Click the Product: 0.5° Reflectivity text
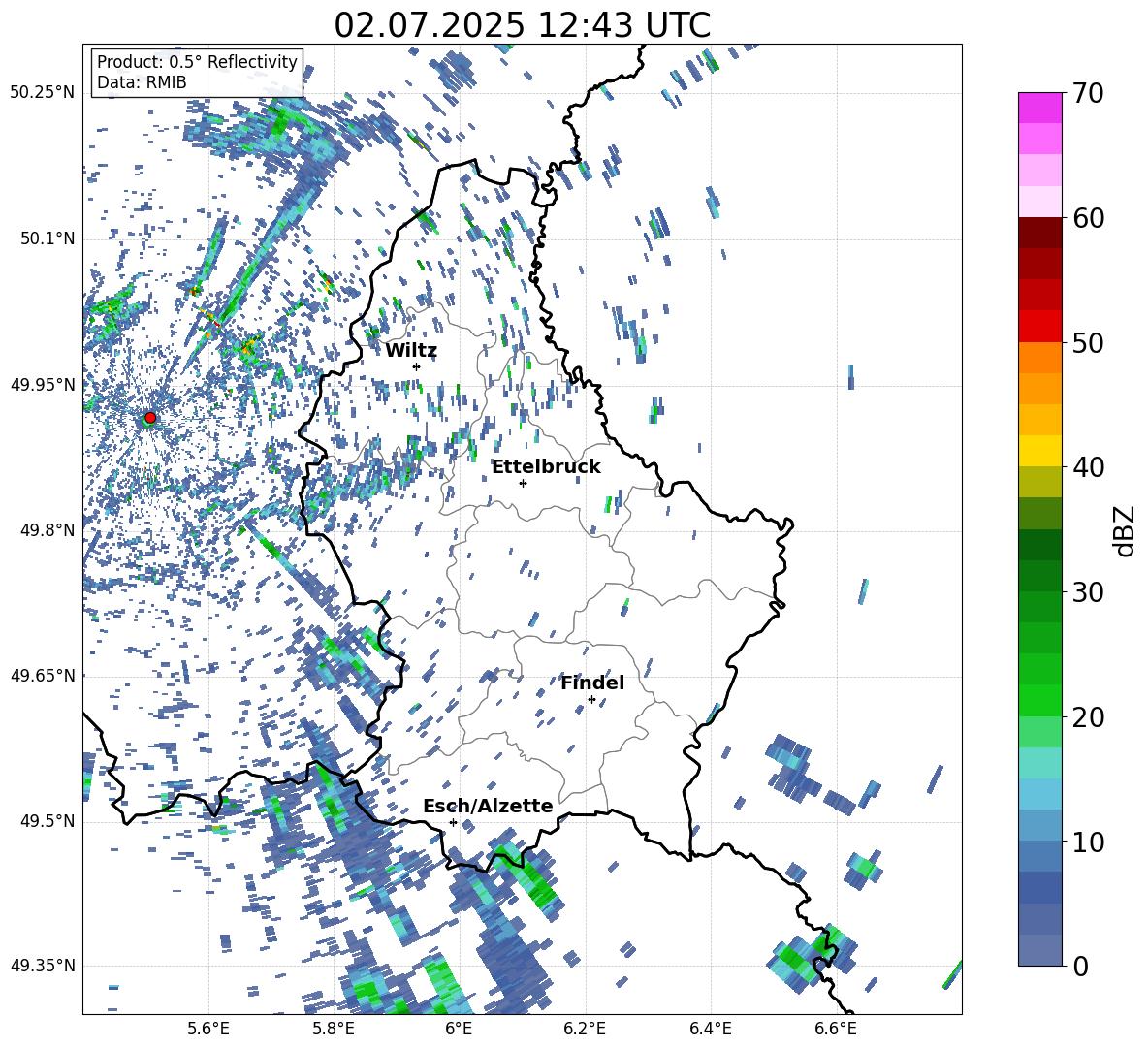Viewport: 1148px width, 1048px height. tap(197, 61)
